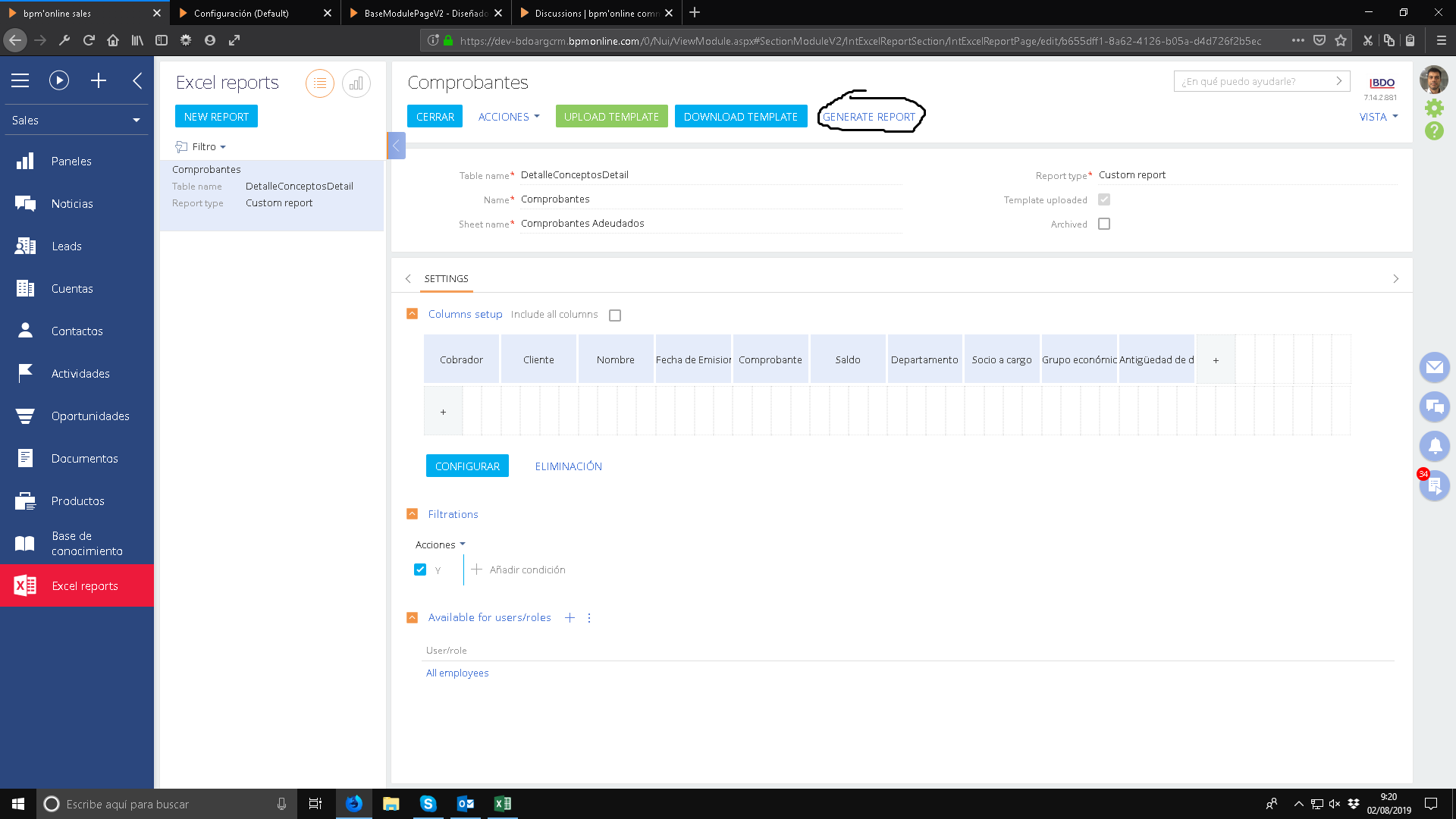1456x819 pixels.
Task: Toggle the Archived checkbox
Action: [x=1104, y=224]
